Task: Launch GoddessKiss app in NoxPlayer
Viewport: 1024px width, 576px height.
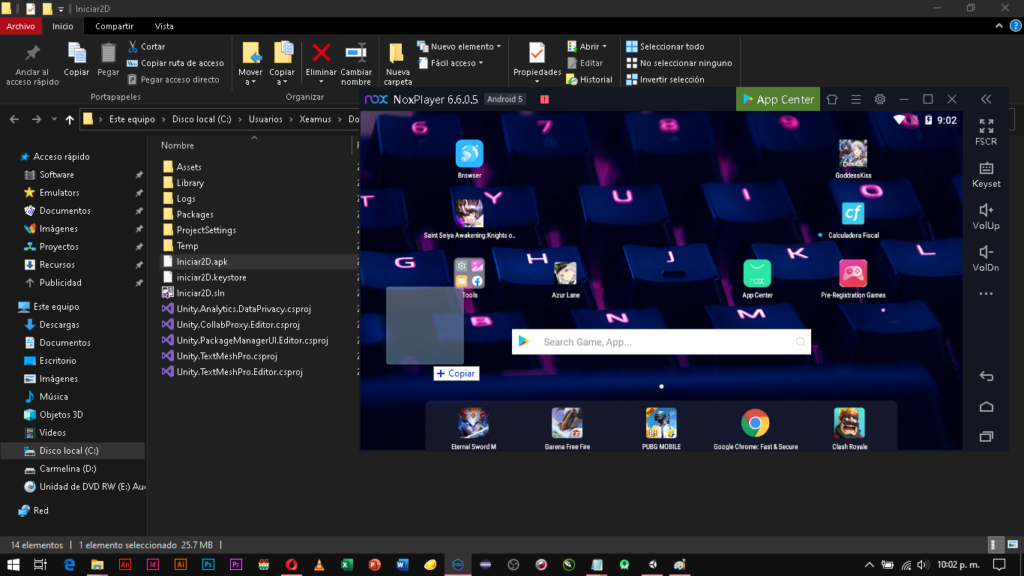Action: click(x=853, y=154)
